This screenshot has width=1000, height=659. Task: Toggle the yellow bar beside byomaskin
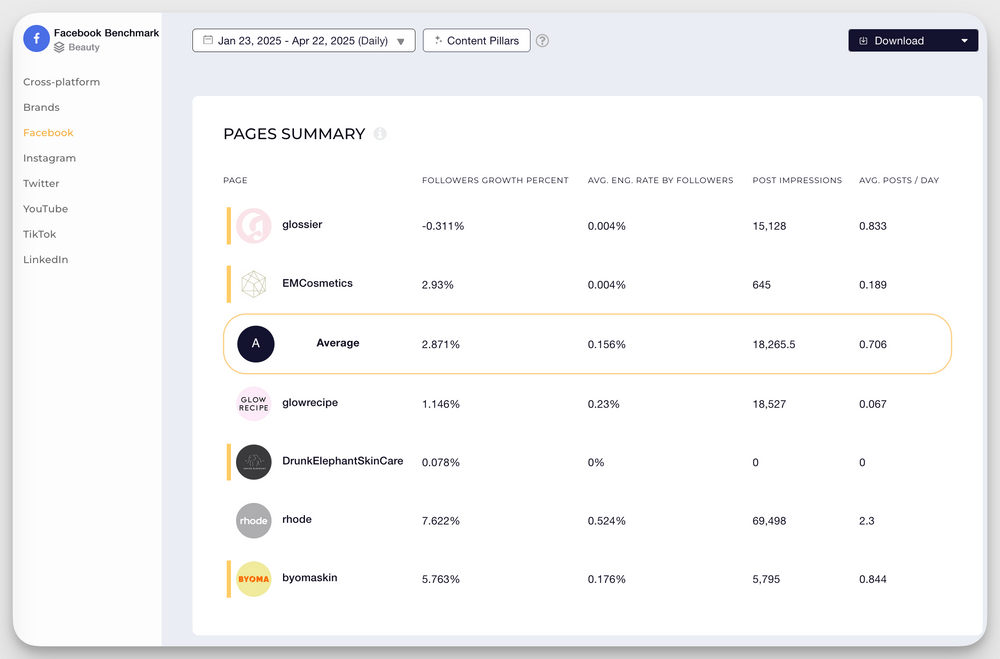[x=227, y=578]
